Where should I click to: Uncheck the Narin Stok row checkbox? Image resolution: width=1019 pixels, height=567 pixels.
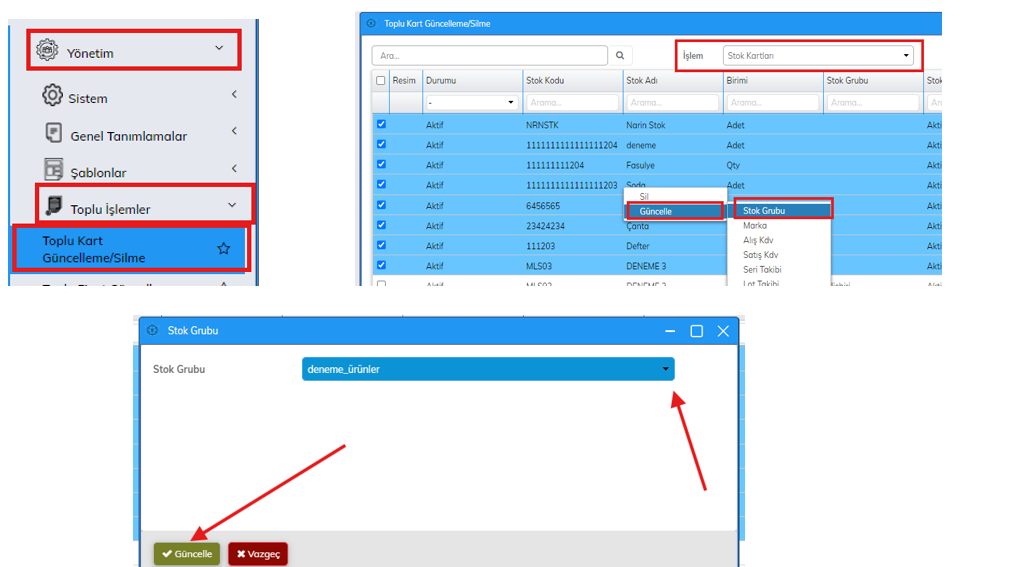[x=380, y=125]
